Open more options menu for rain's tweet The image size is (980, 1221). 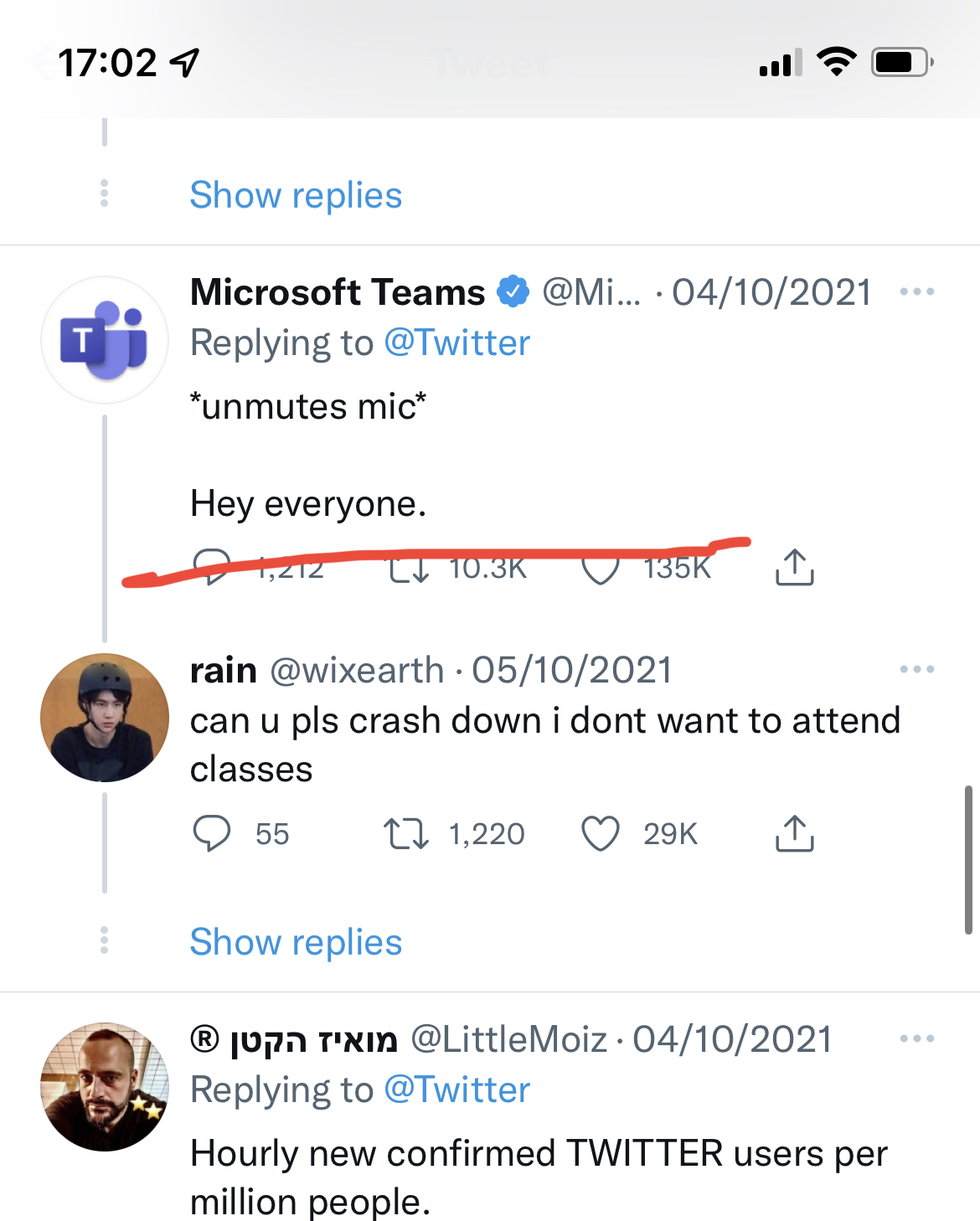[916, 669]
